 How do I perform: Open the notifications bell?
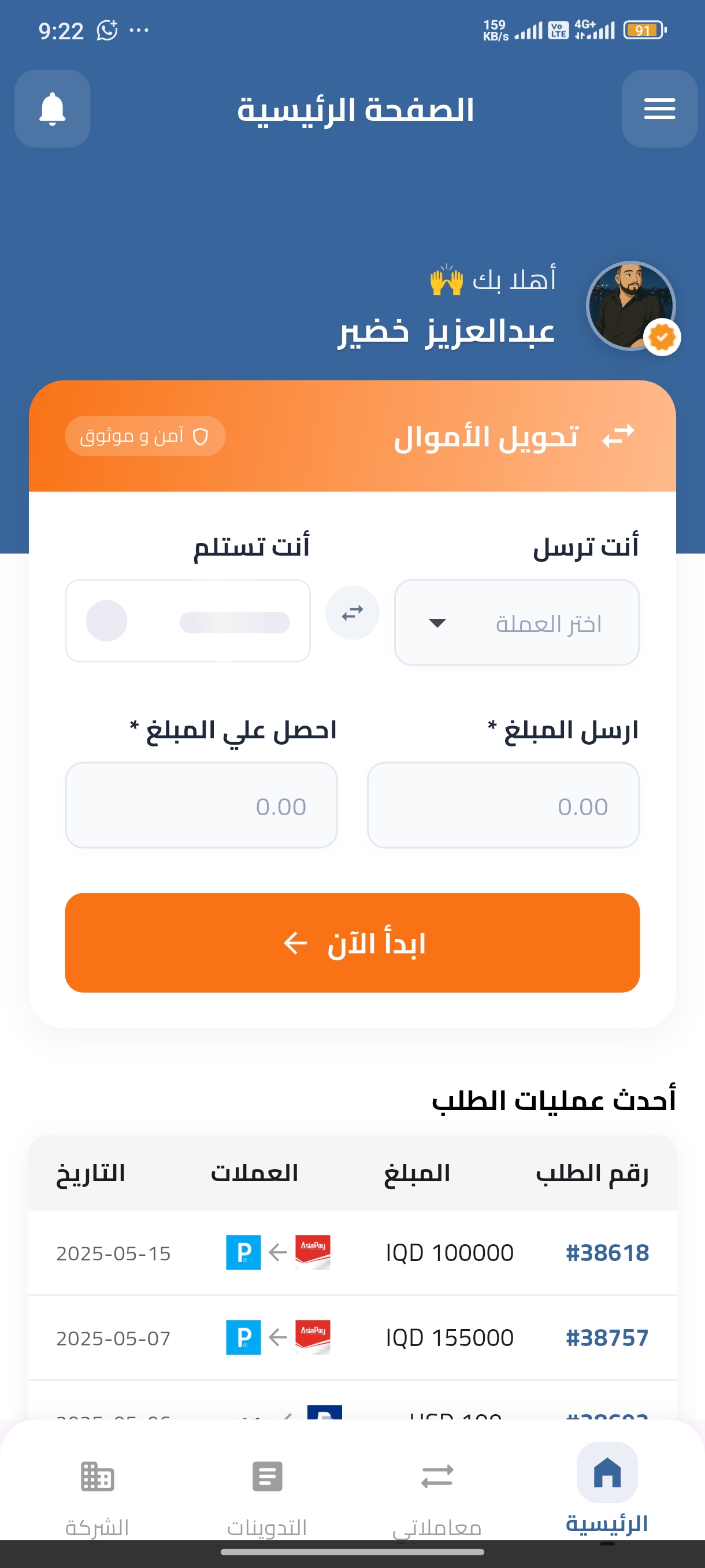click(x=53, y=109)
